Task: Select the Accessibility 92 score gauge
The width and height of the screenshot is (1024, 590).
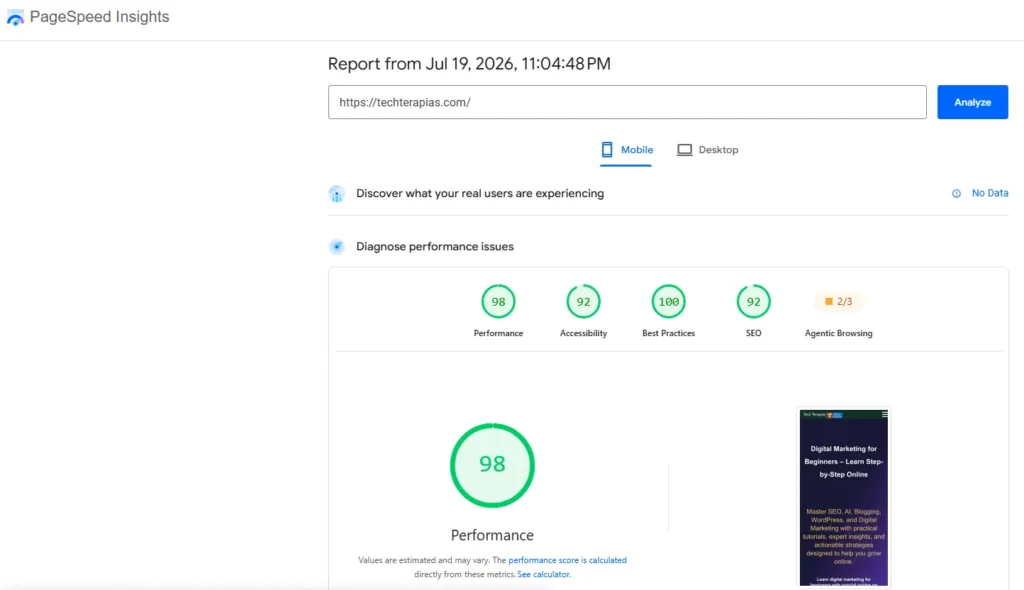Action: coord(583,301)
